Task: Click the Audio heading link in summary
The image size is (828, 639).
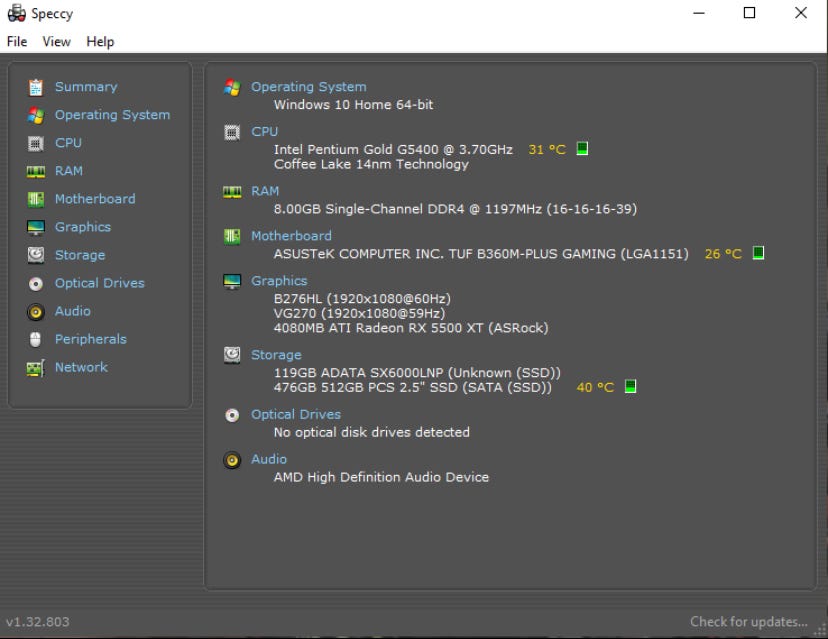Action: [x=269, y=459]
